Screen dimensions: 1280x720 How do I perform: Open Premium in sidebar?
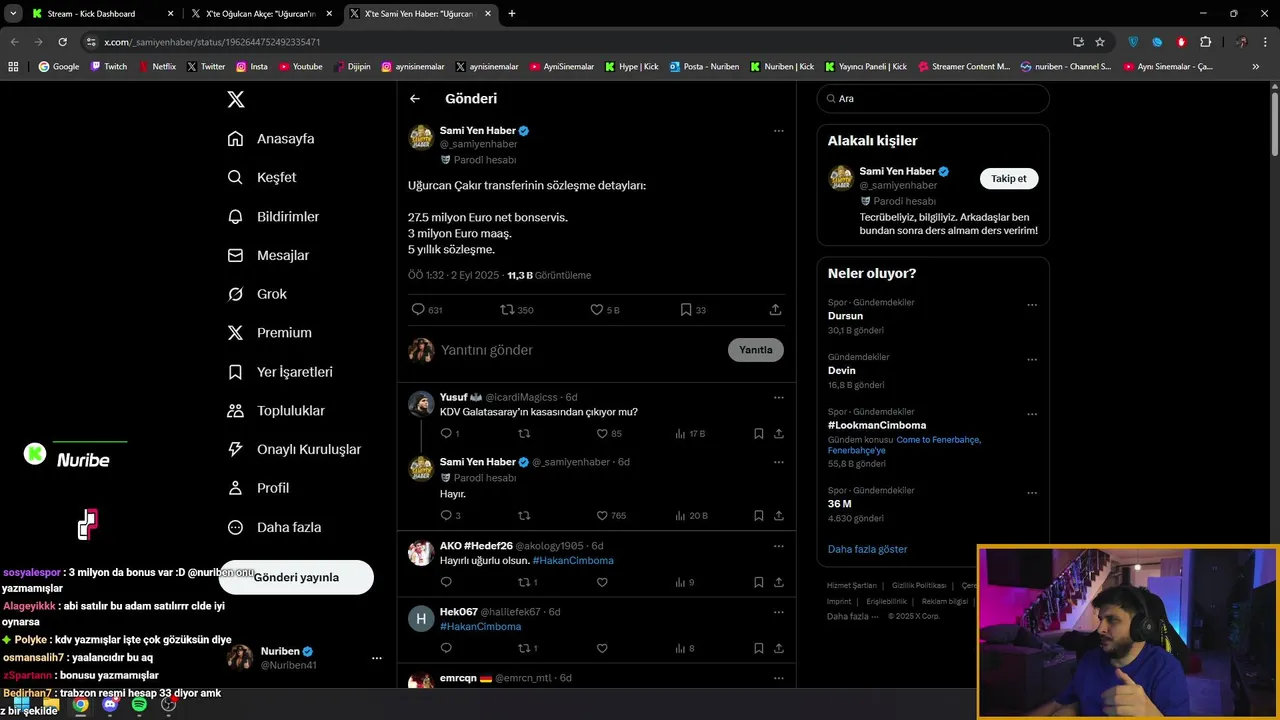[x=269, y=333]
